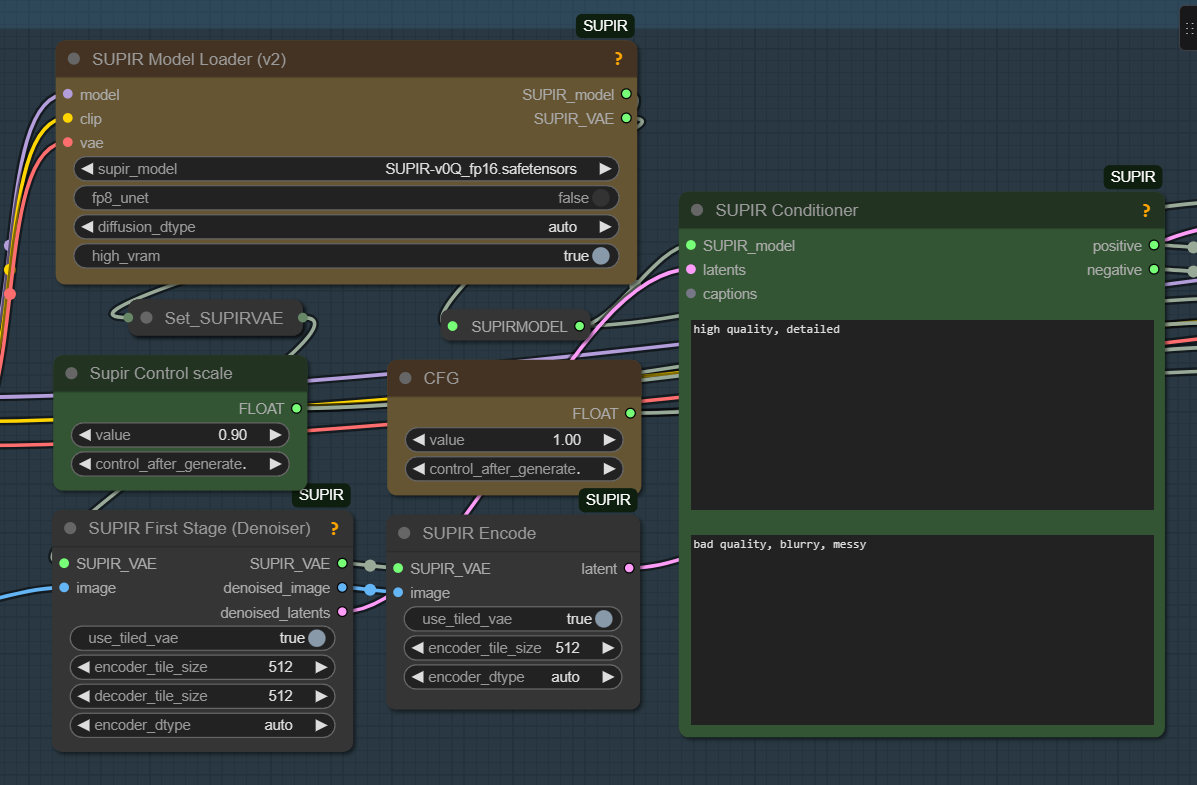Toggle use_tiled_vae in SUPIR Encode node
This screenshot has height=785, width=1197.
603,619
